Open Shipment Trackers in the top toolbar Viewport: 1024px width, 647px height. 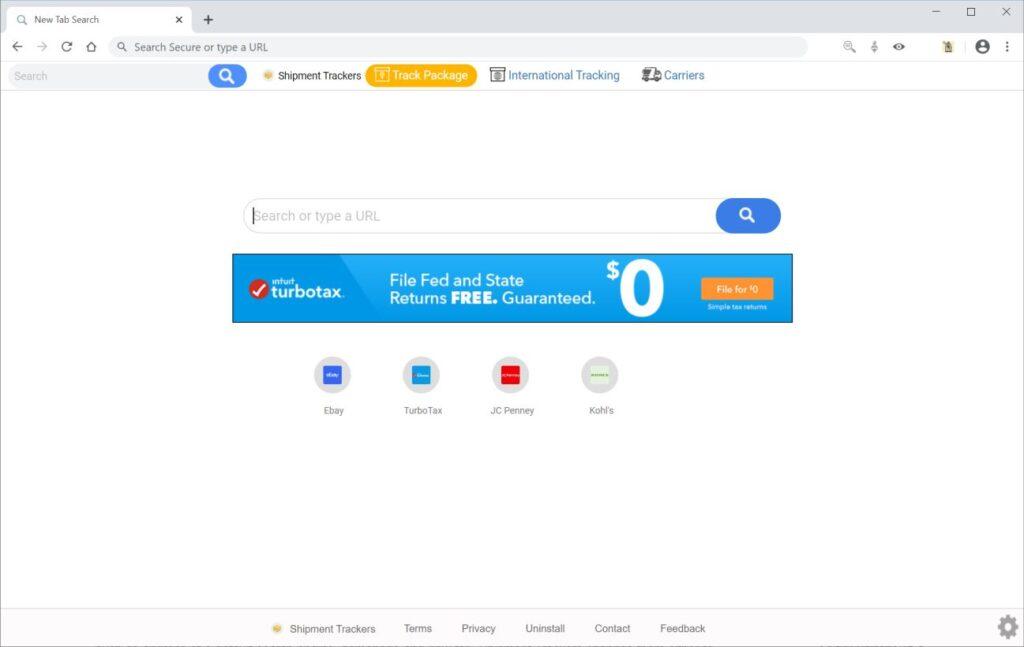312,76
